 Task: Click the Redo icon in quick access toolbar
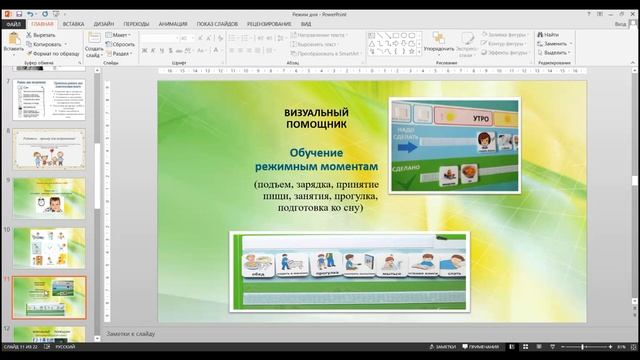coord(45,14)
